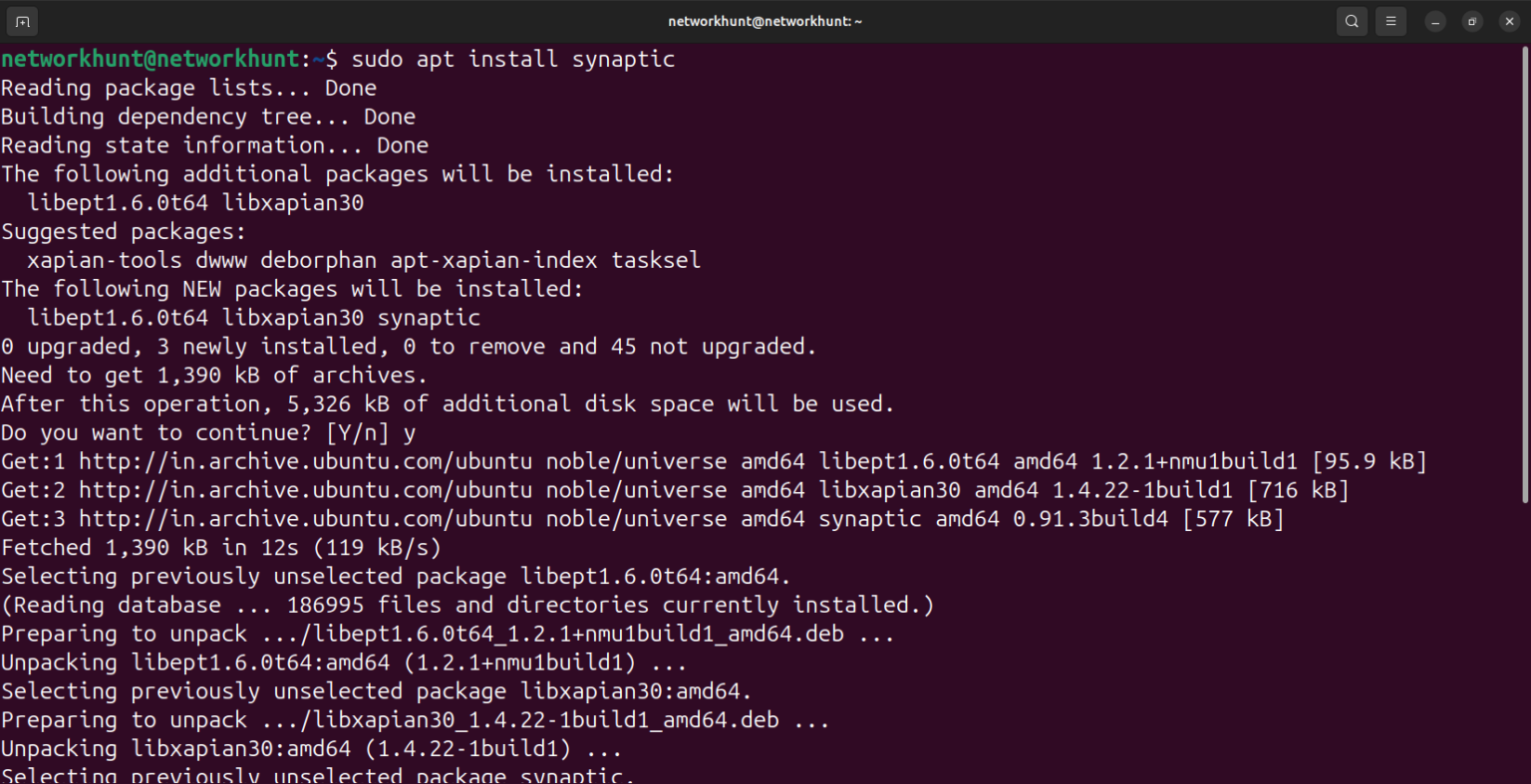The height and width of the screenshot is (784, 1531).
Task: Select the synaptic package name in NEW packages list
Action: click(428, 317)
